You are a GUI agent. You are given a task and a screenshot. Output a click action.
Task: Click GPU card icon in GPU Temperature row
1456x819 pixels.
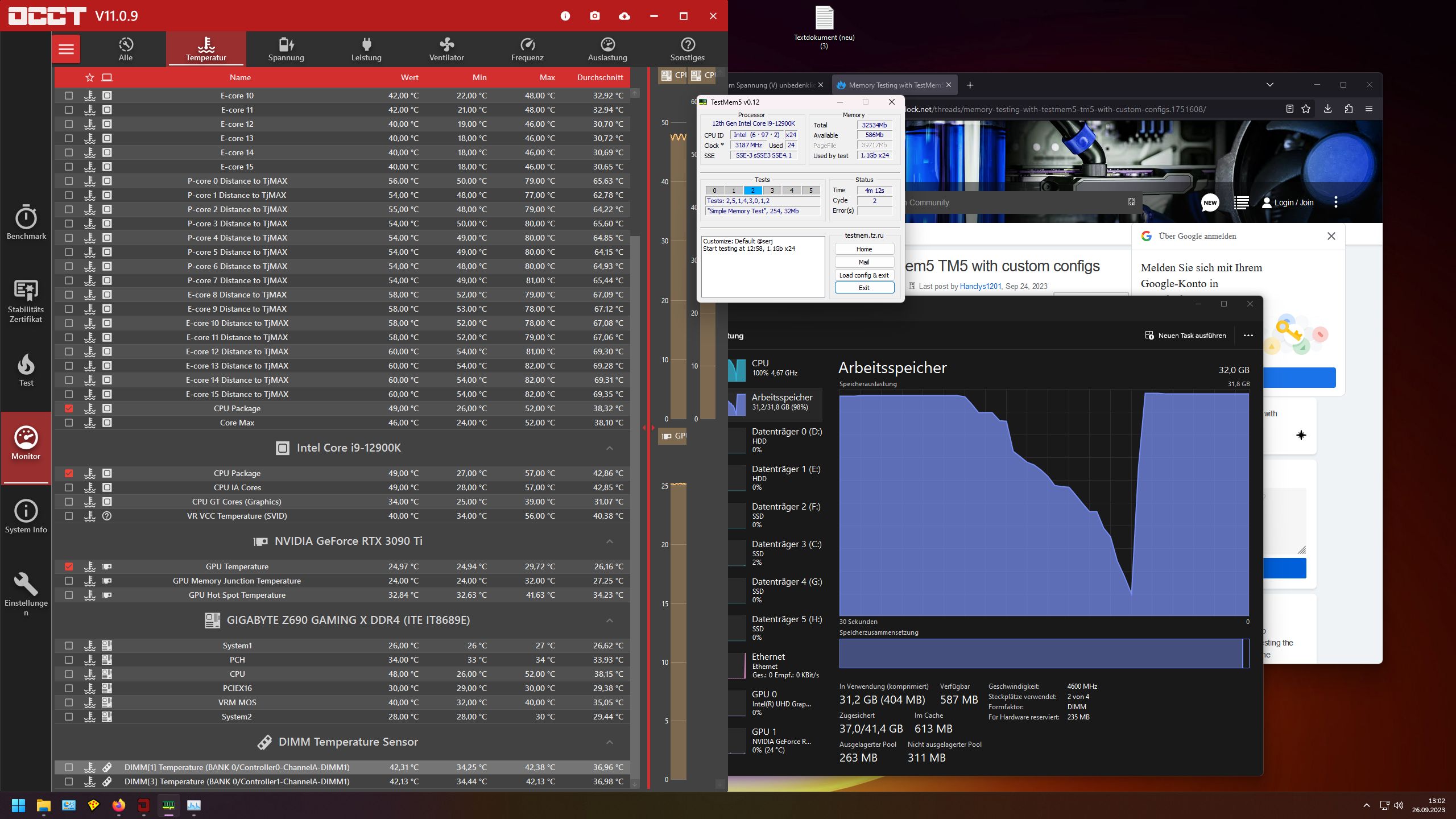107,566
